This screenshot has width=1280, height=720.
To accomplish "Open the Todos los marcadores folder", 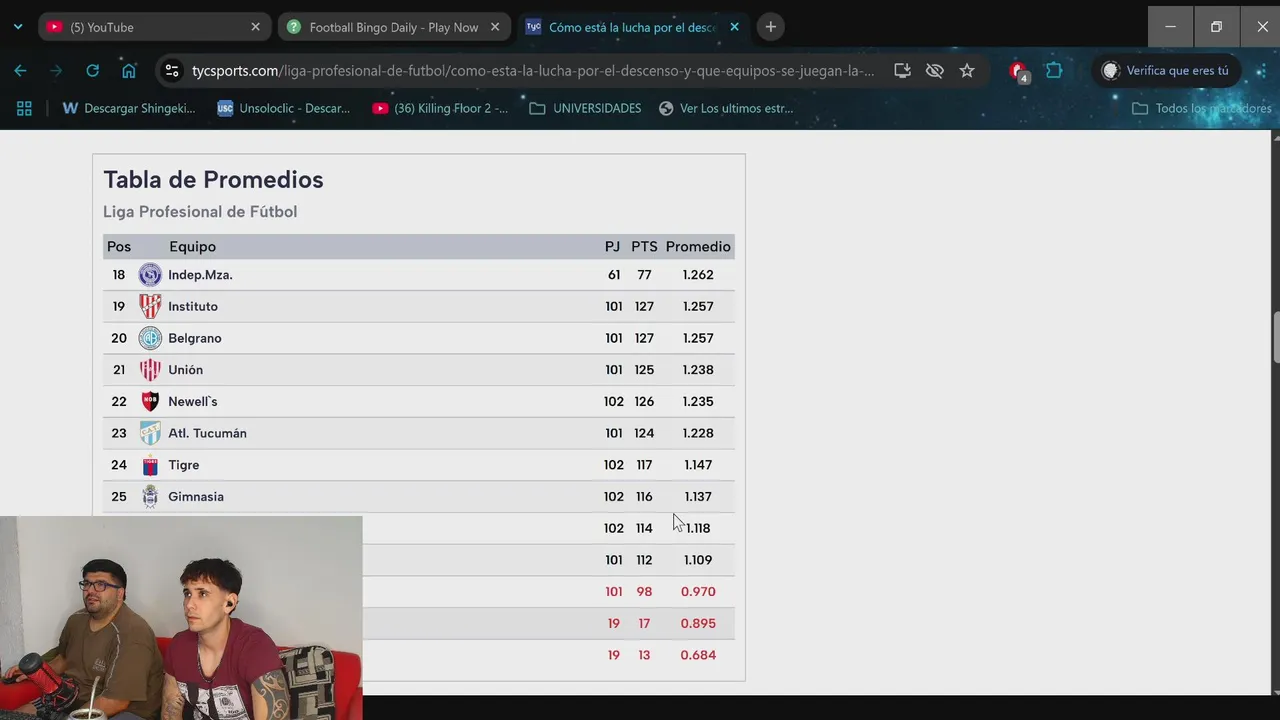I will [x=1201, y=108].
